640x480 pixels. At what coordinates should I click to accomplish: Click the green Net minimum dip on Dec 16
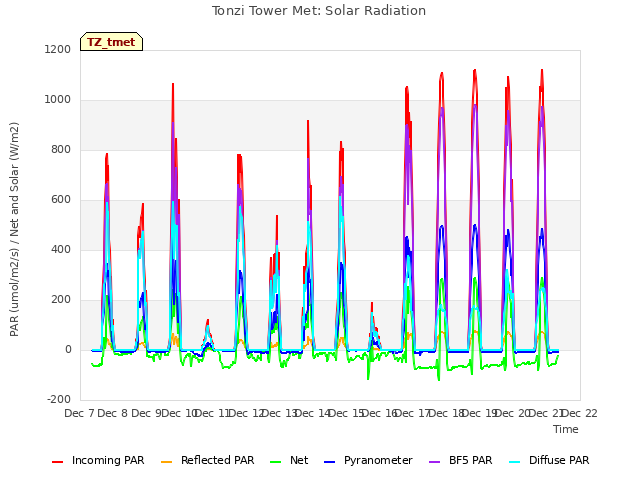pyautogui.click(x=368, y=378)
